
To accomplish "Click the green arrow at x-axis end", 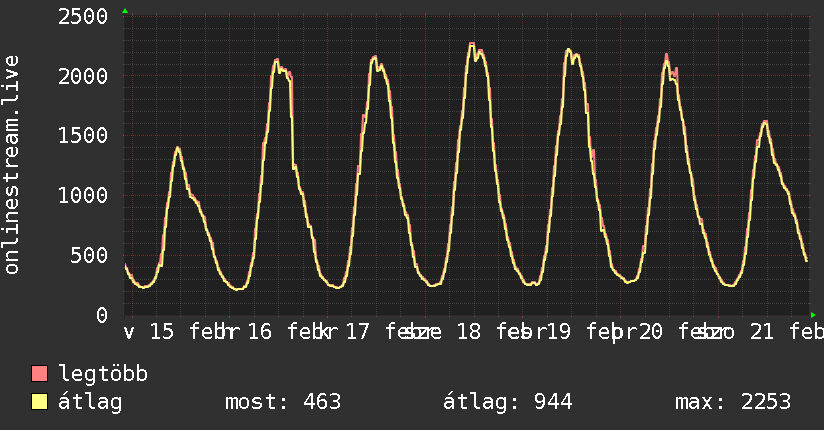I will (812, 314).
